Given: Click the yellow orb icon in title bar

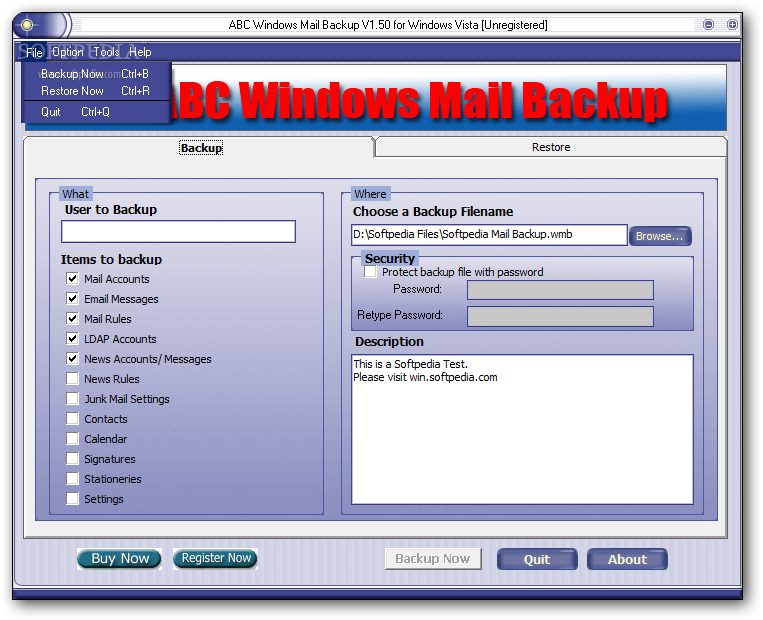Looking at the screenshot, I should (27, 25).
